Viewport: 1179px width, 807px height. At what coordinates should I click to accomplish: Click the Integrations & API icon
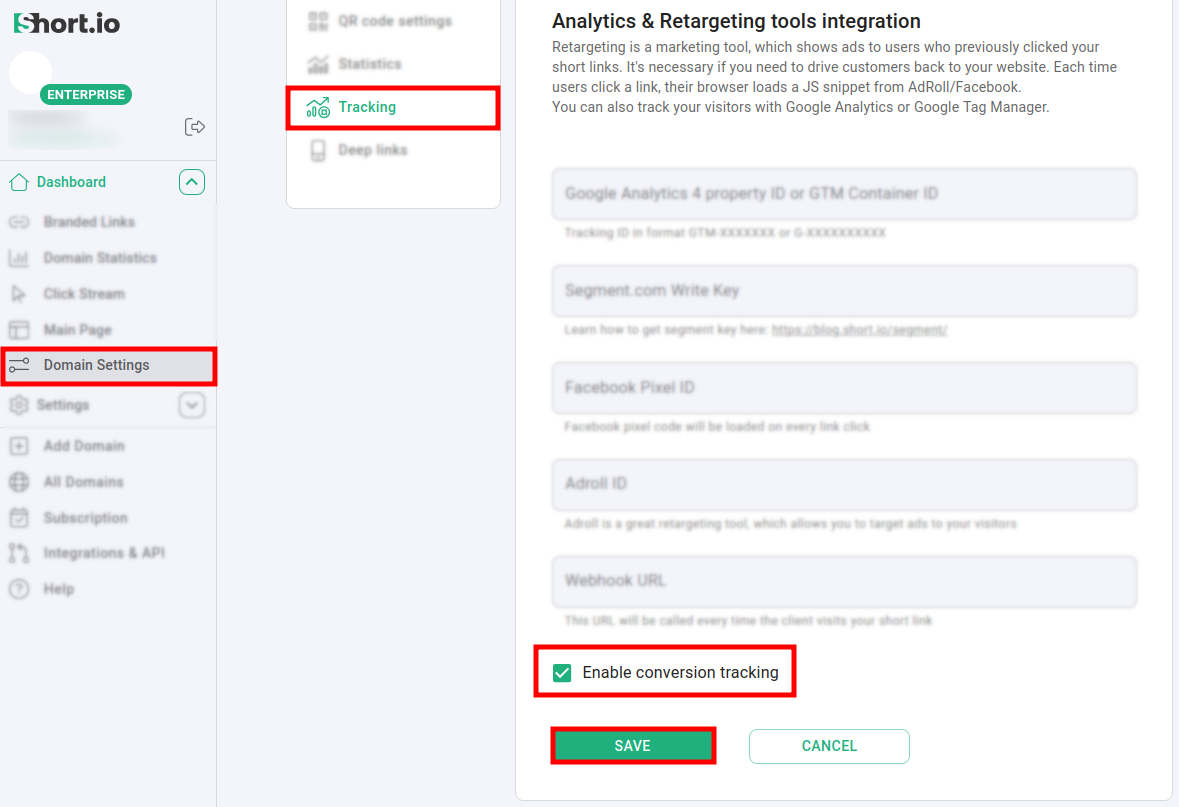tap(19, 553)
